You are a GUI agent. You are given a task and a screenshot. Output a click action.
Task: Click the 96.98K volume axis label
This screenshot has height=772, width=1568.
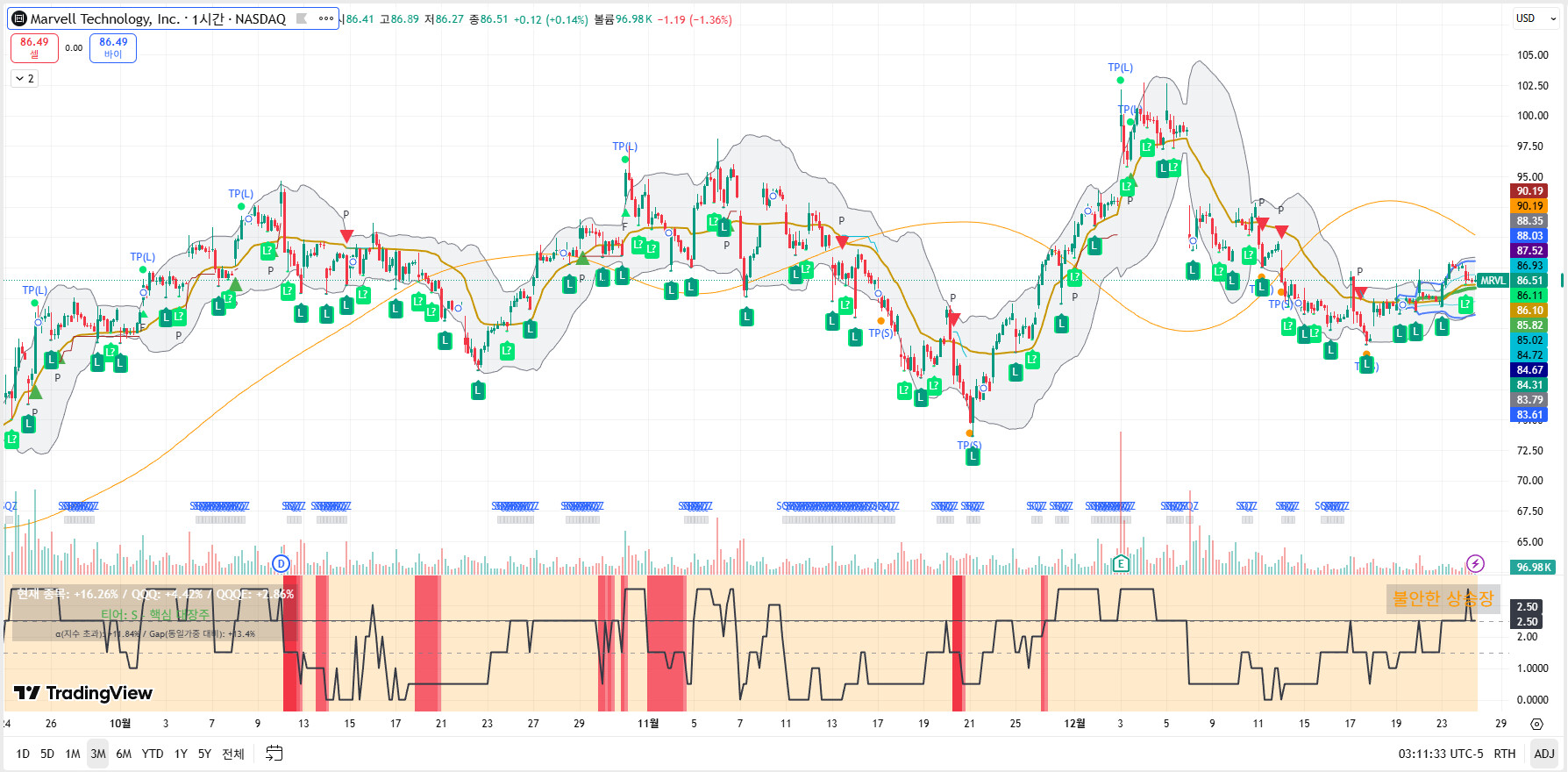coord(1533,568)
